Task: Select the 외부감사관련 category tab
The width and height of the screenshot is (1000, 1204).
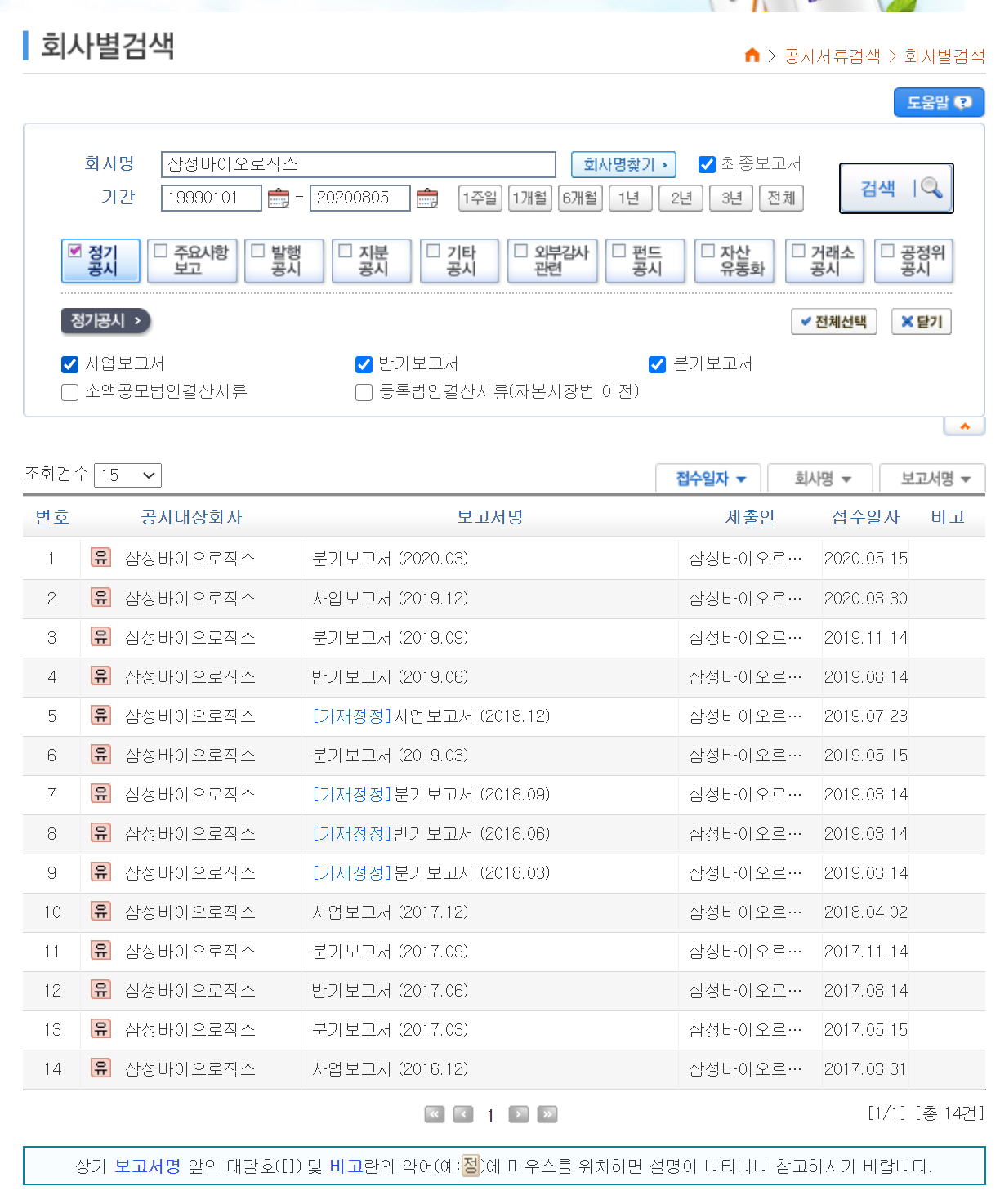Action: pyautogui.click(x=552, y=261)
